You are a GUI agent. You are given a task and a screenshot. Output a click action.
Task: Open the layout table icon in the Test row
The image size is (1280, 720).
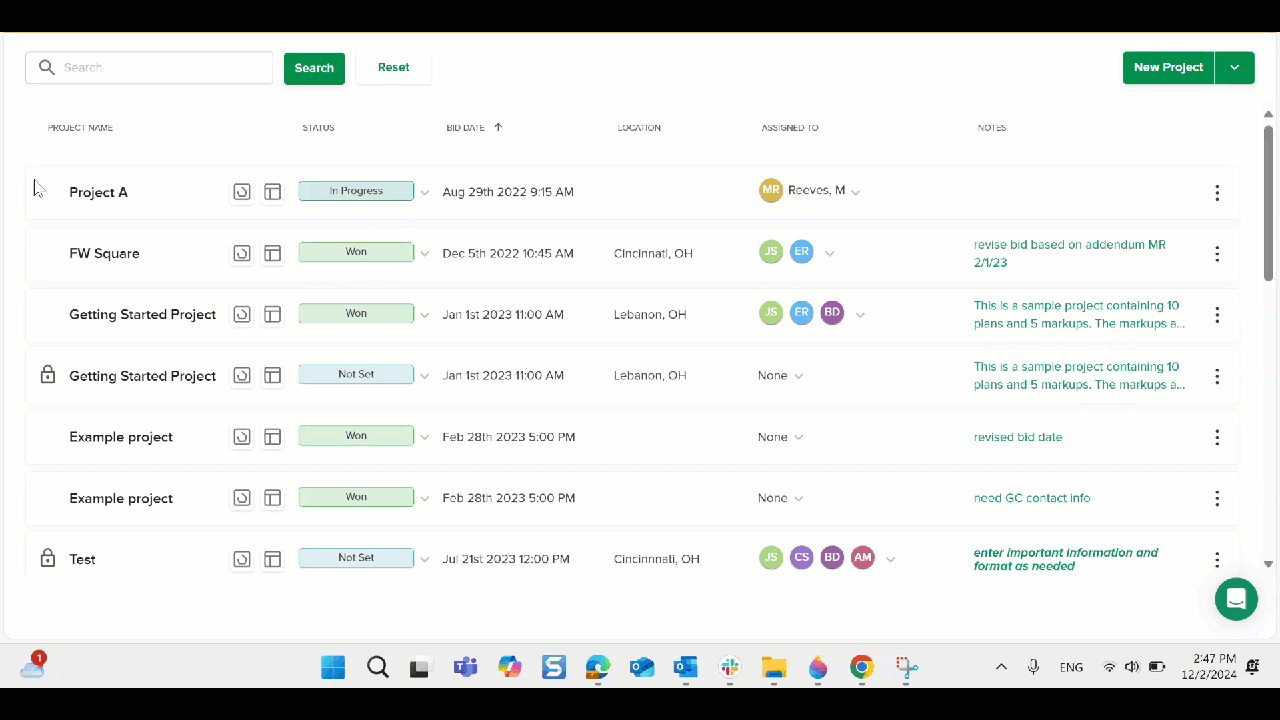tap(272, 559)
